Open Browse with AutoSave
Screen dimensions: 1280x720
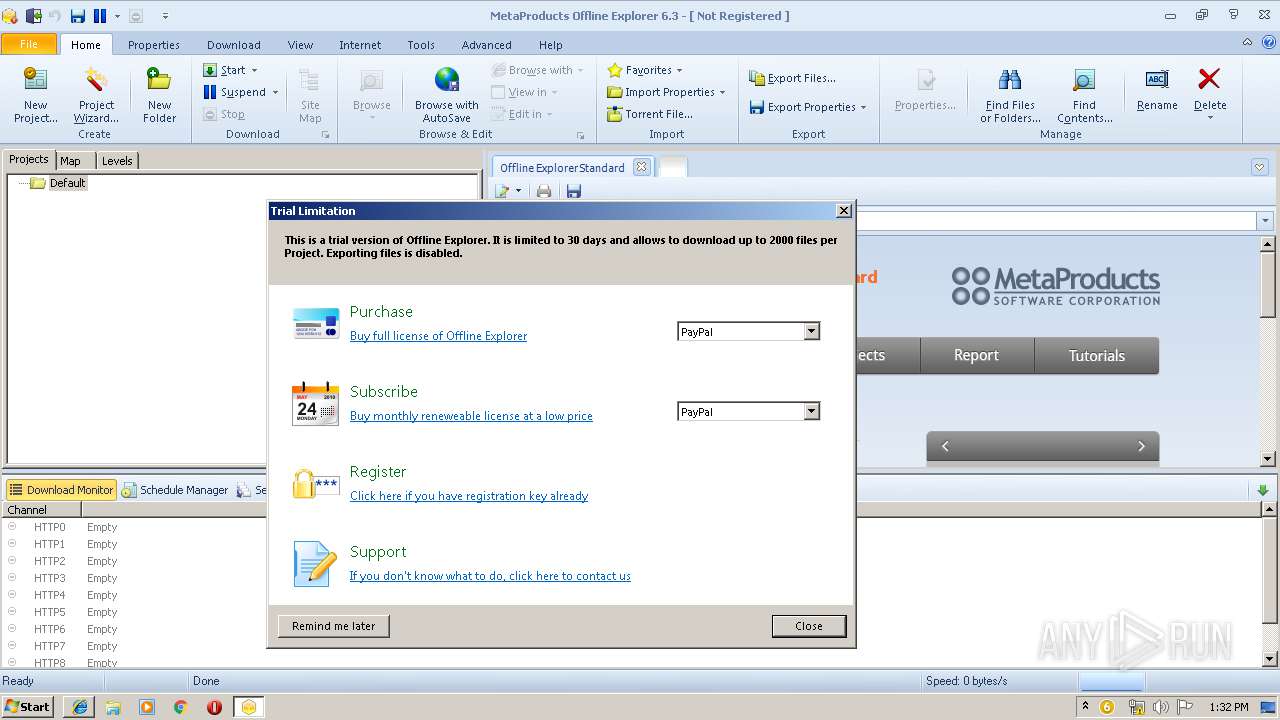pyautogui.click(x=446, y=96)
